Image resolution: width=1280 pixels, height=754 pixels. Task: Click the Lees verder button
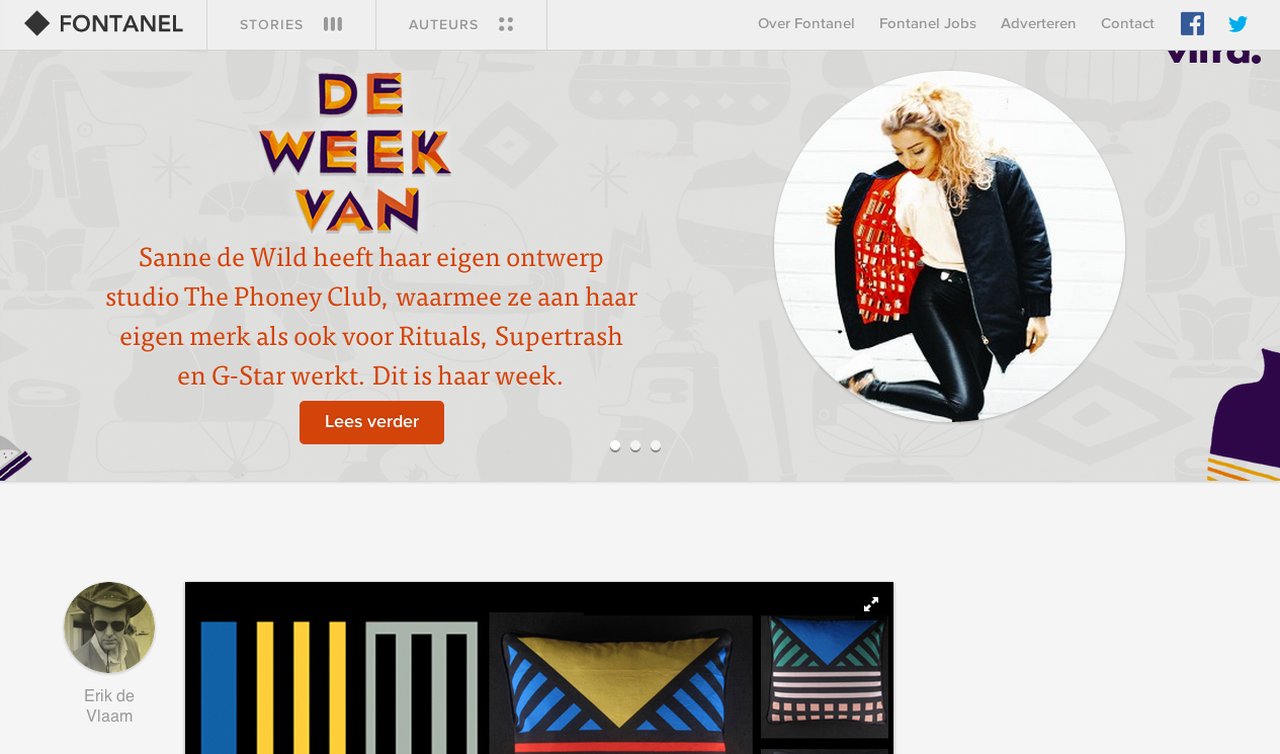tap(372, 422)
